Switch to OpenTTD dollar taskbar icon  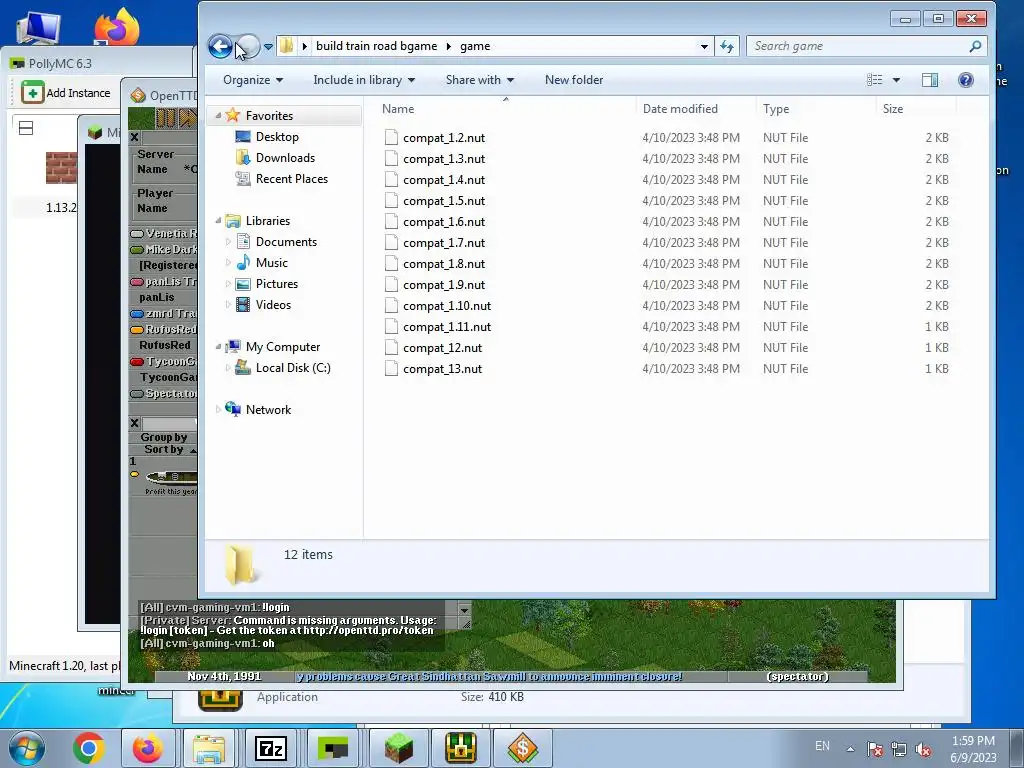(x=522, y=748)
